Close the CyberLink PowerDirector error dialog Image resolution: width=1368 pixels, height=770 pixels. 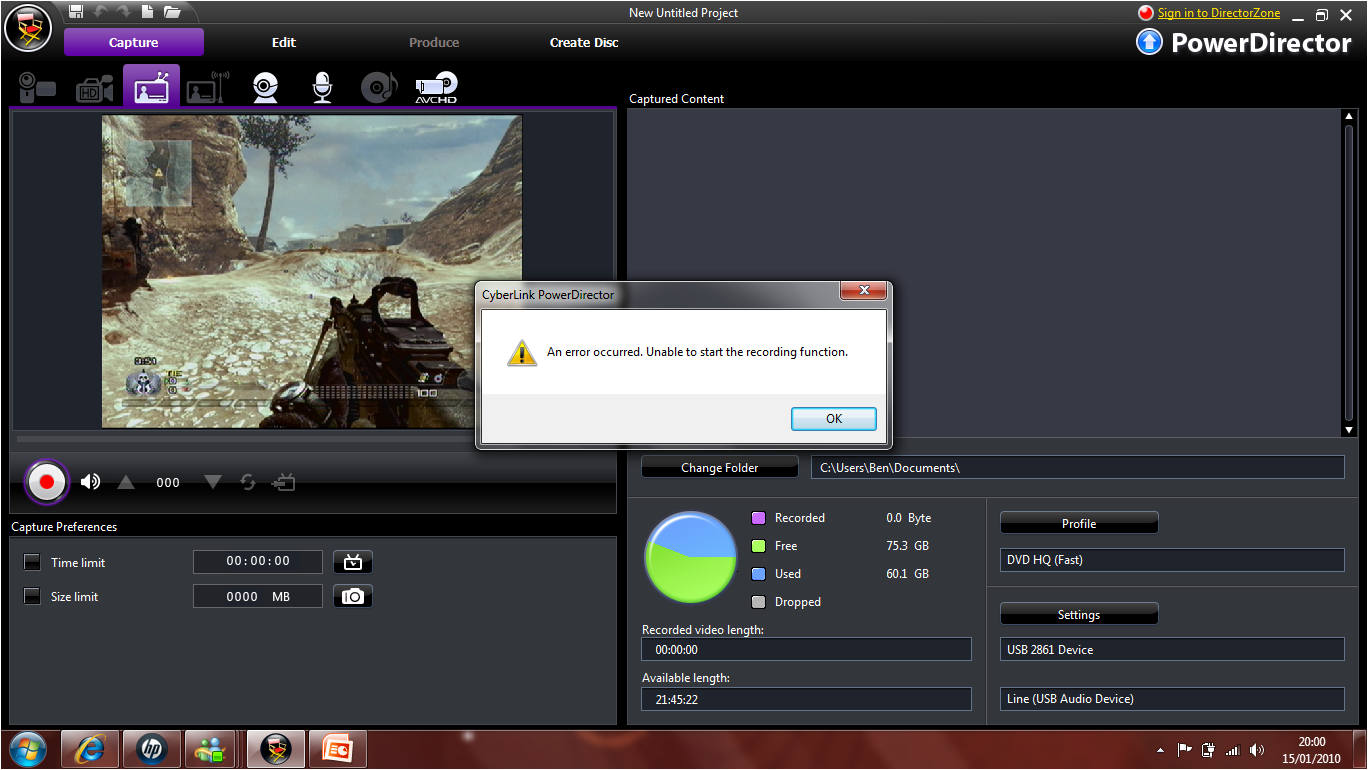pyautogui.click(x=863, y=291)
